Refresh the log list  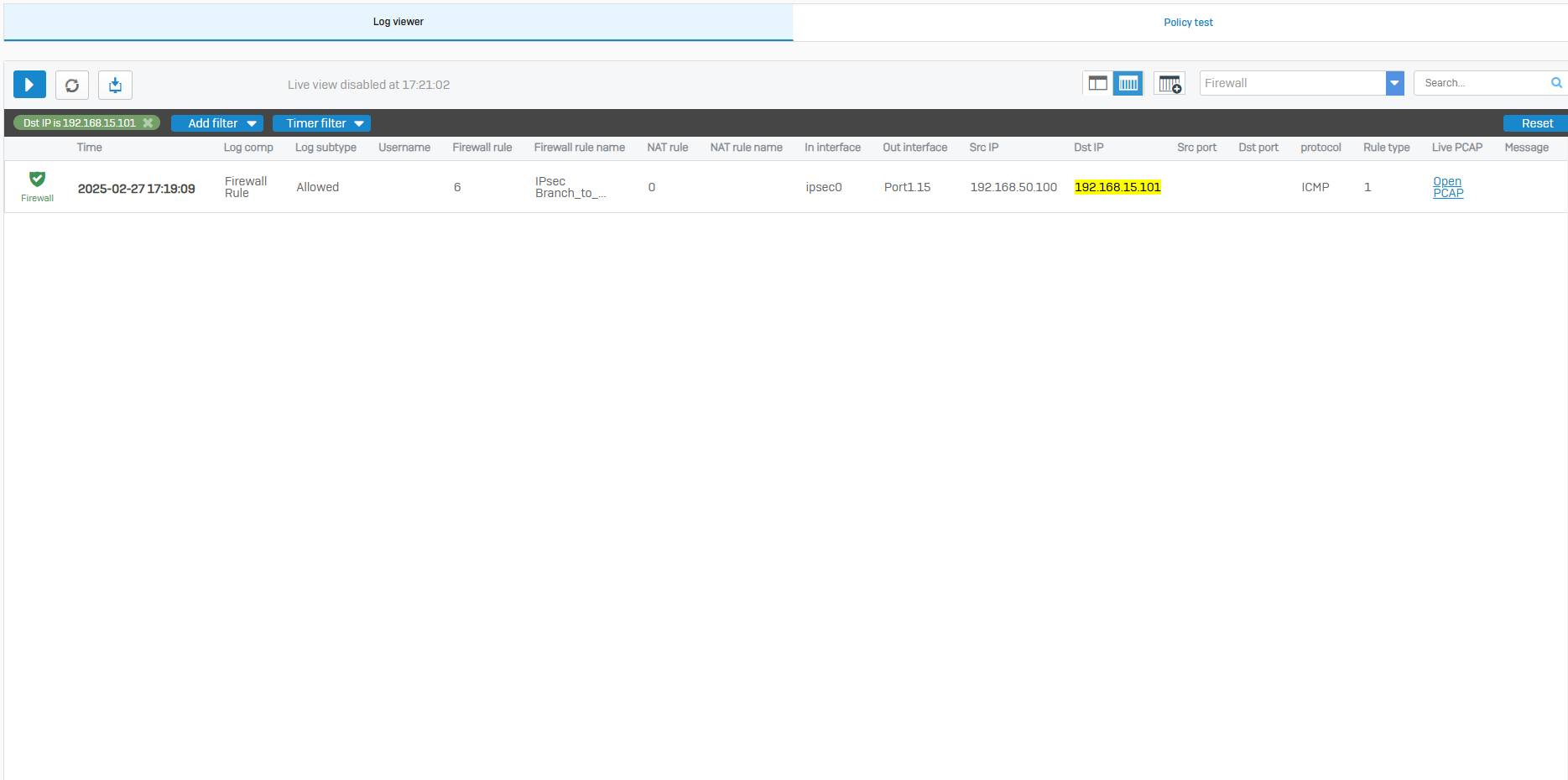click(72, 85)
